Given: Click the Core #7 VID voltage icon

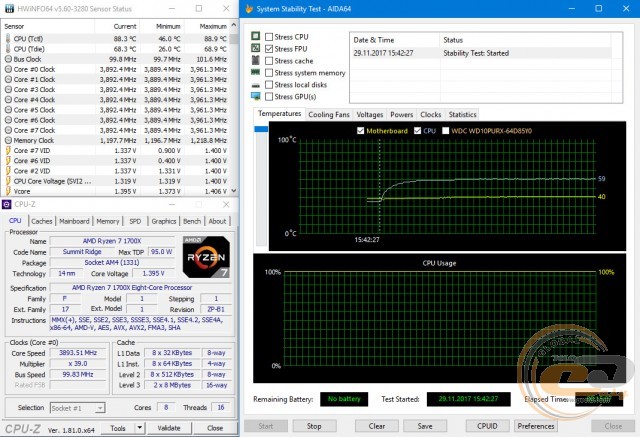Looking at the screenshot, I should (8, 150).
